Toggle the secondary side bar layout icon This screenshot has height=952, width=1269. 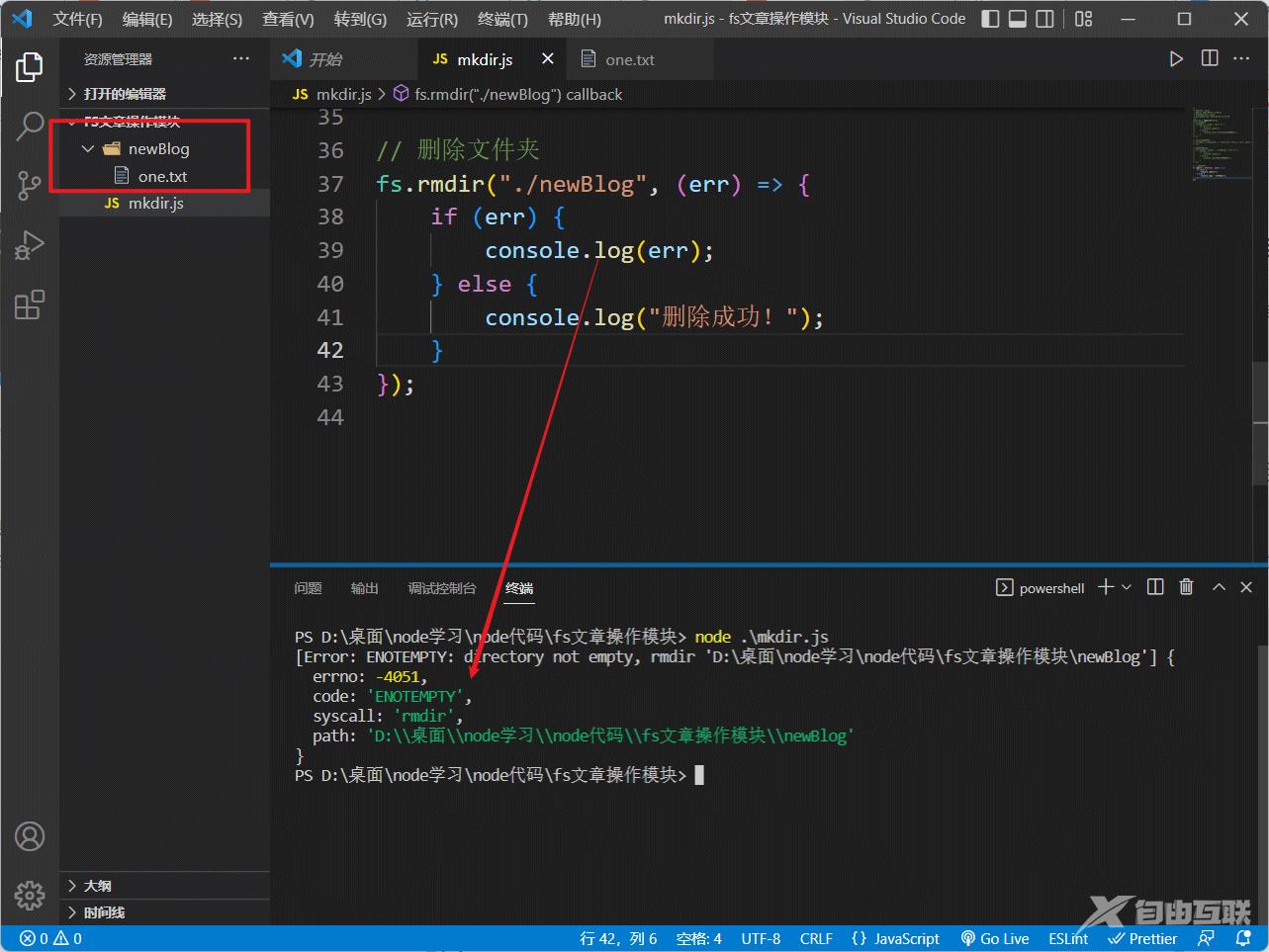[1044, 19]
